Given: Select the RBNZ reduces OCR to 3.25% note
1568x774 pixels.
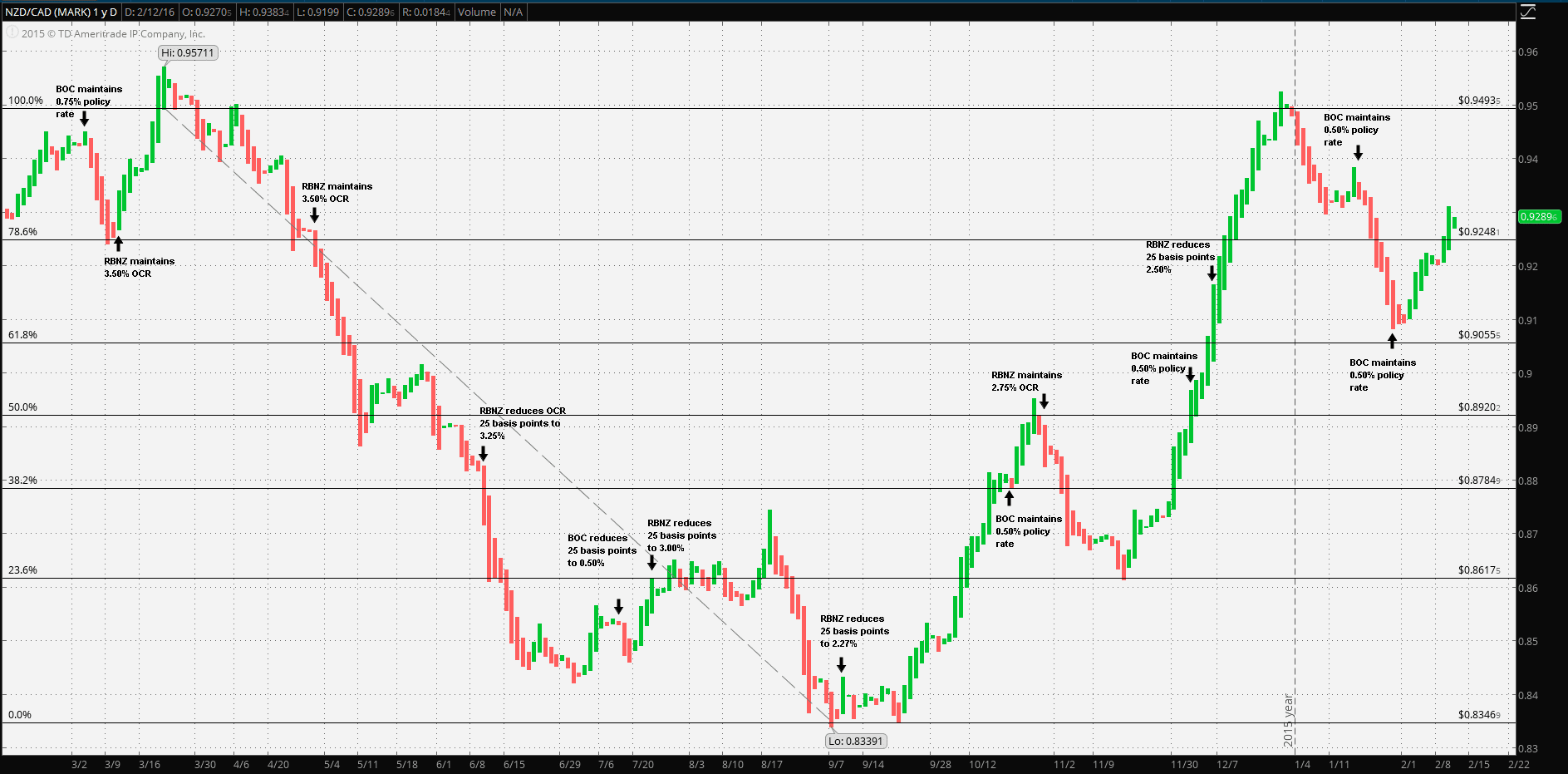Looking at the screenshot, I should [522, 423].
